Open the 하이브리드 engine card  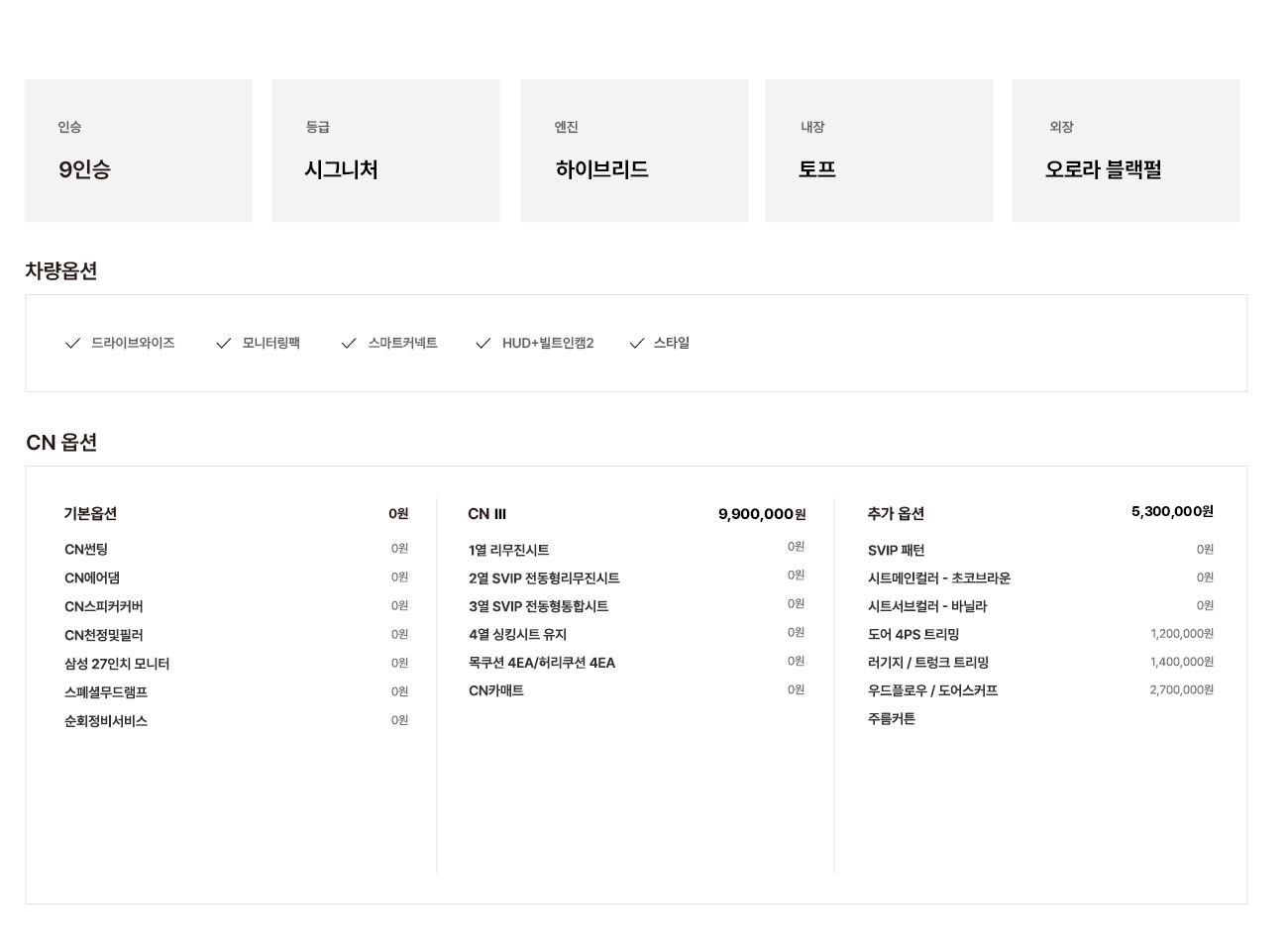(634, 151)
